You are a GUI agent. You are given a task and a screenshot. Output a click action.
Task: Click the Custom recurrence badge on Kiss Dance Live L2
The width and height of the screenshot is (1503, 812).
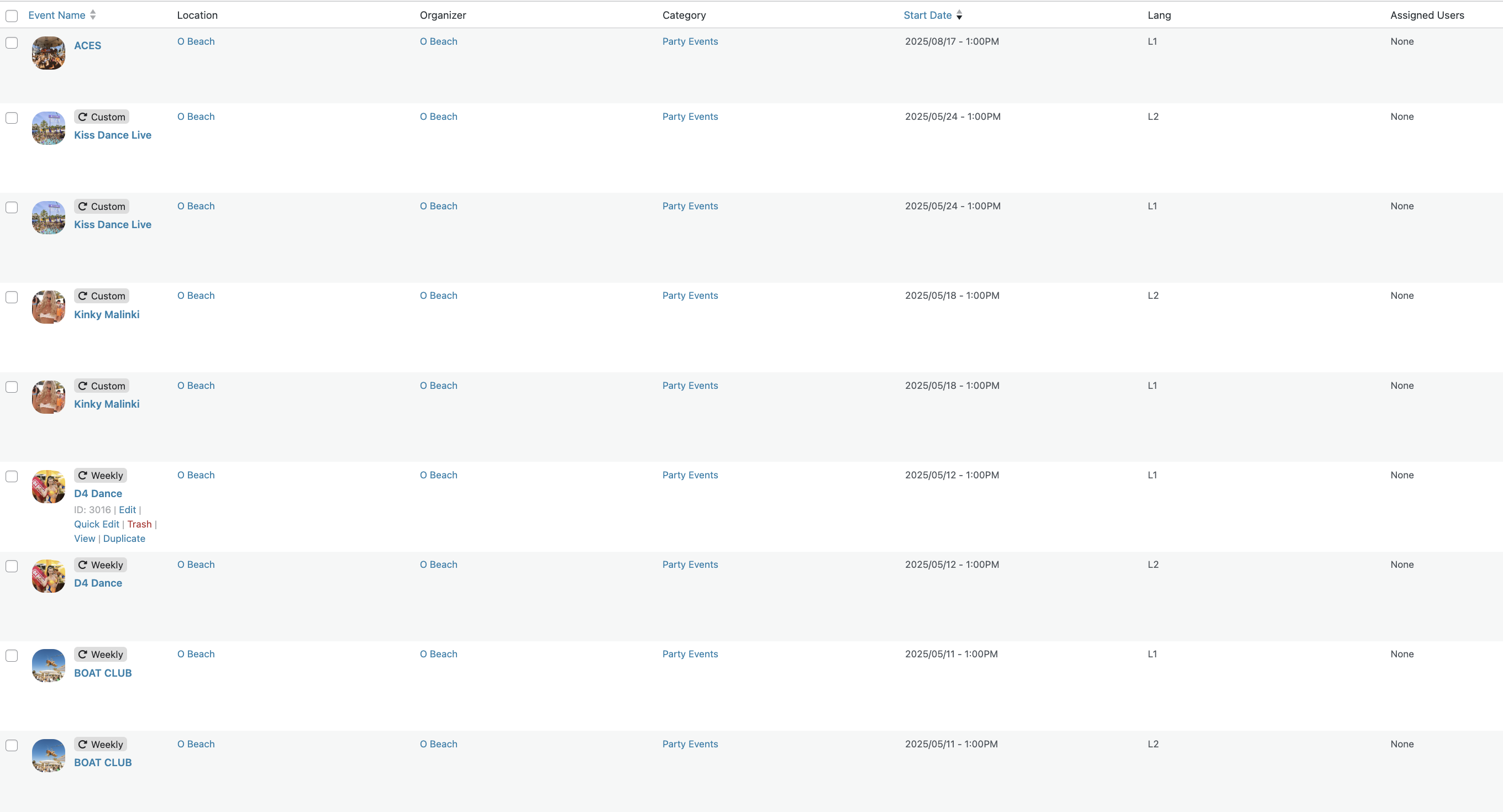(x=102, y=117)
